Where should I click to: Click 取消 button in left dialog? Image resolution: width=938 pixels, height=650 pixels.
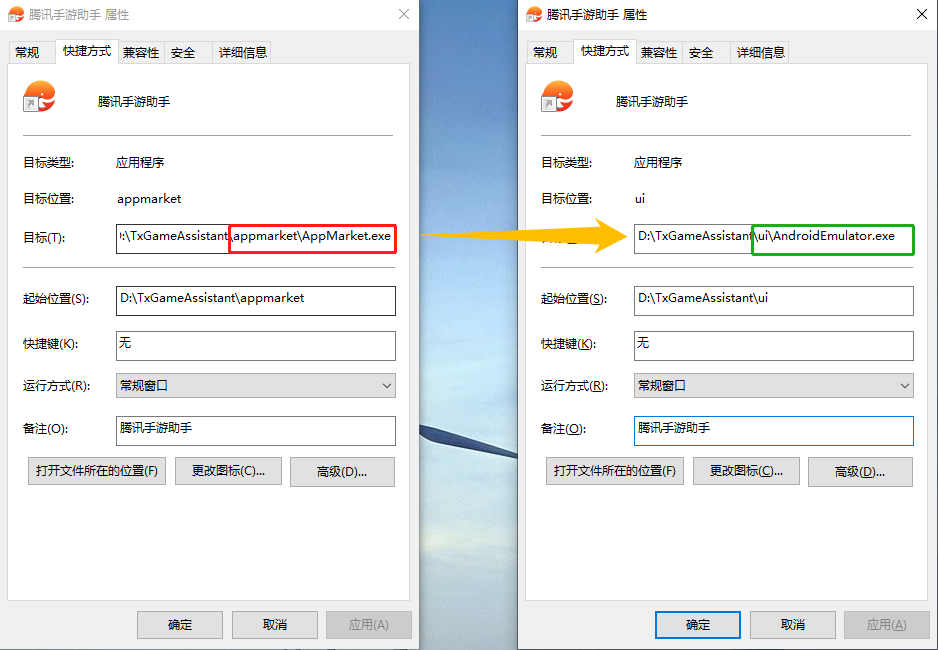click(275, 625)
